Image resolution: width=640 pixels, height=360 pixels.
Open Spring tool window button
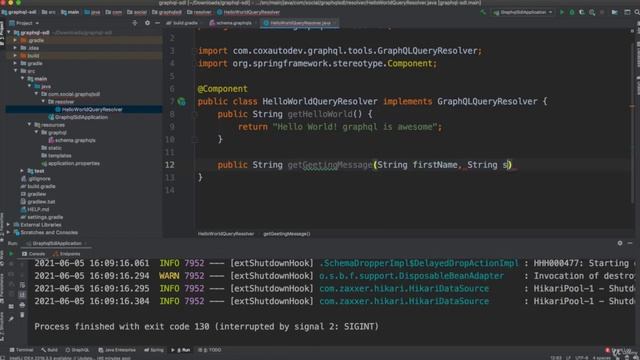pyautogui.click(x=154, y=350)
